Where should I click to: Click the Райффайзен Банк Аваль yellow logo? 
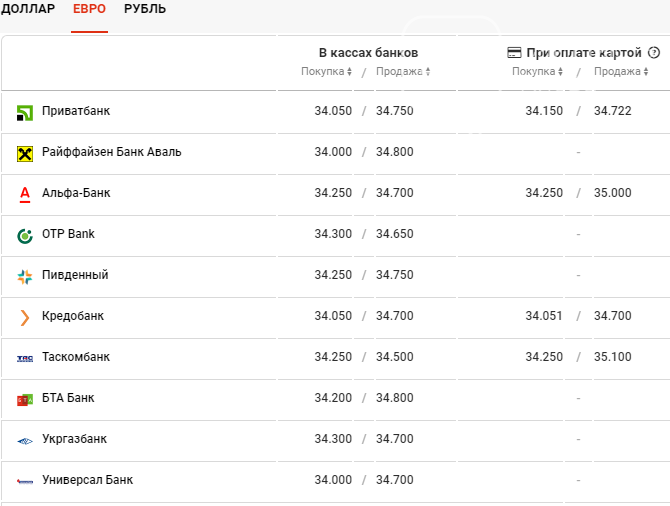(x=25, y=154)
